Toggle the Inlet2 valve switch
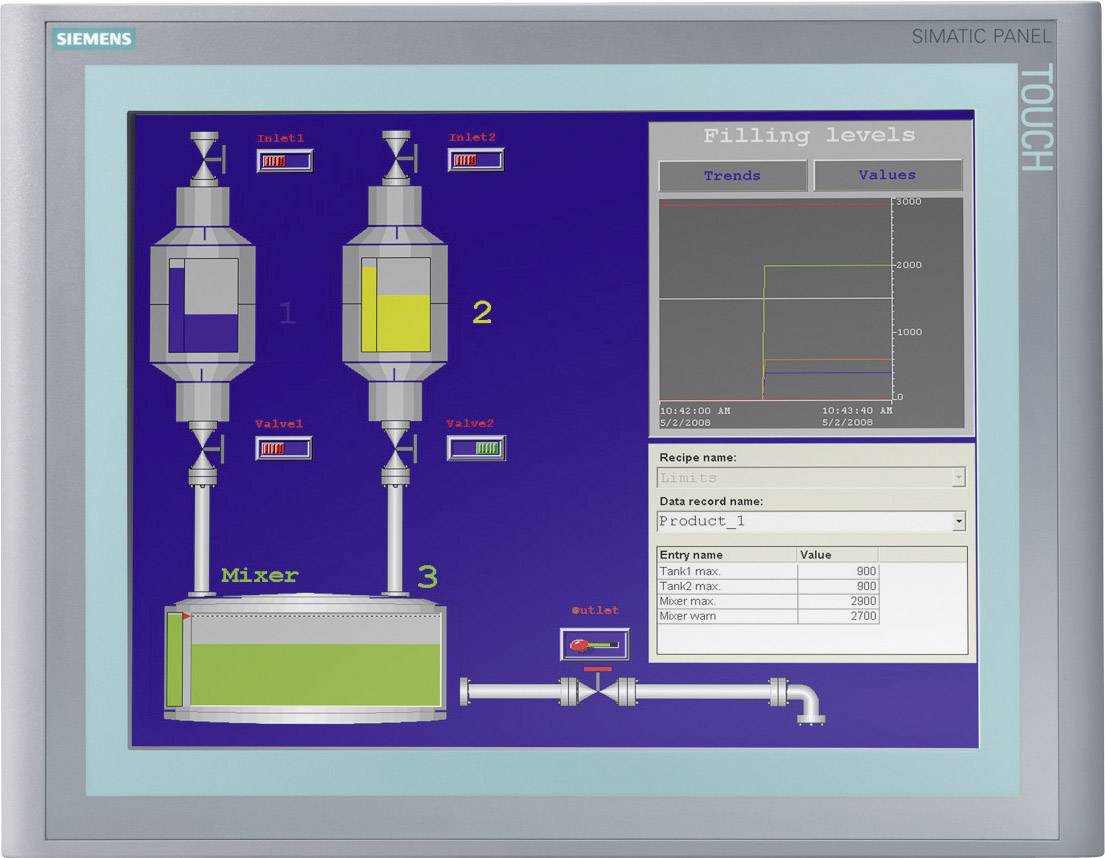Viewport: 1105px width, 858px height. (477, 159)
